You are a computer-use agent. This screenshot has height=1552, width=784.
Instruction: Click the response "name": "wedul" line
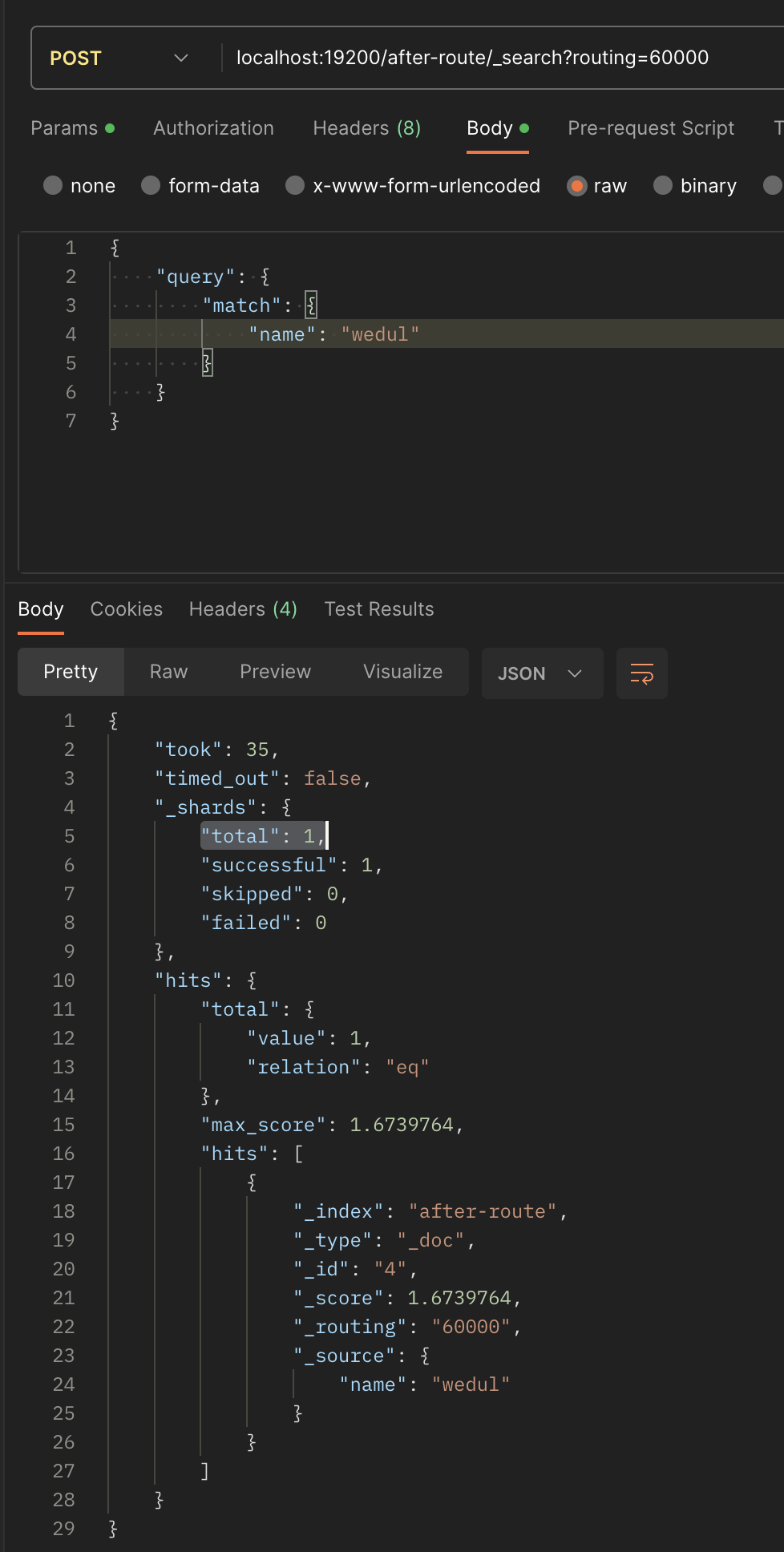pos(425,1384)
